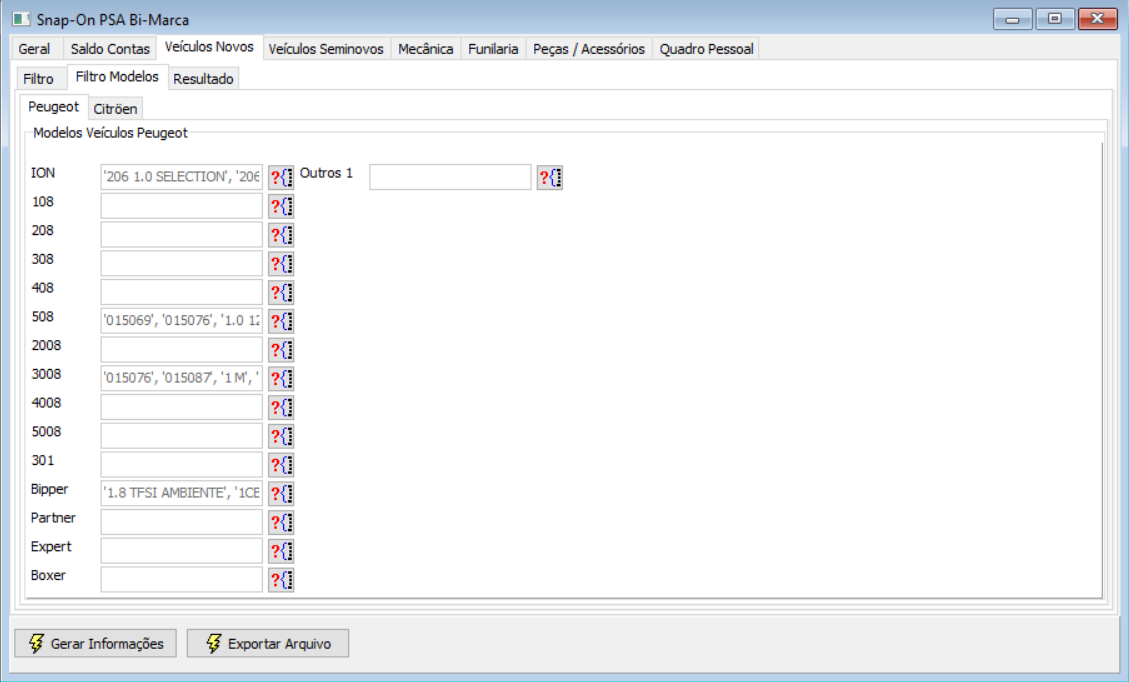Screen dimensions: 1129x682
Task: Switch to the Geral tab
Action: (x=35, y=49)
